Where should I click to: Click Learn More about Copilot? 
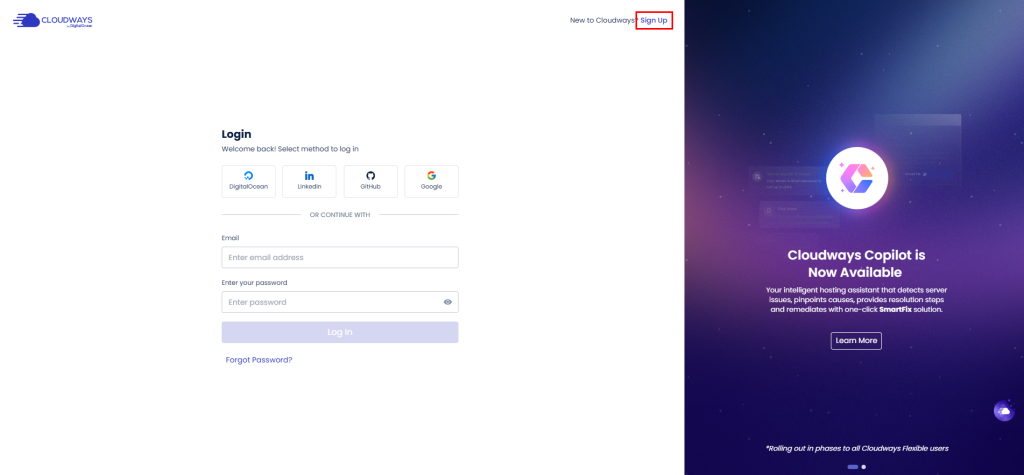click(856, 340)
